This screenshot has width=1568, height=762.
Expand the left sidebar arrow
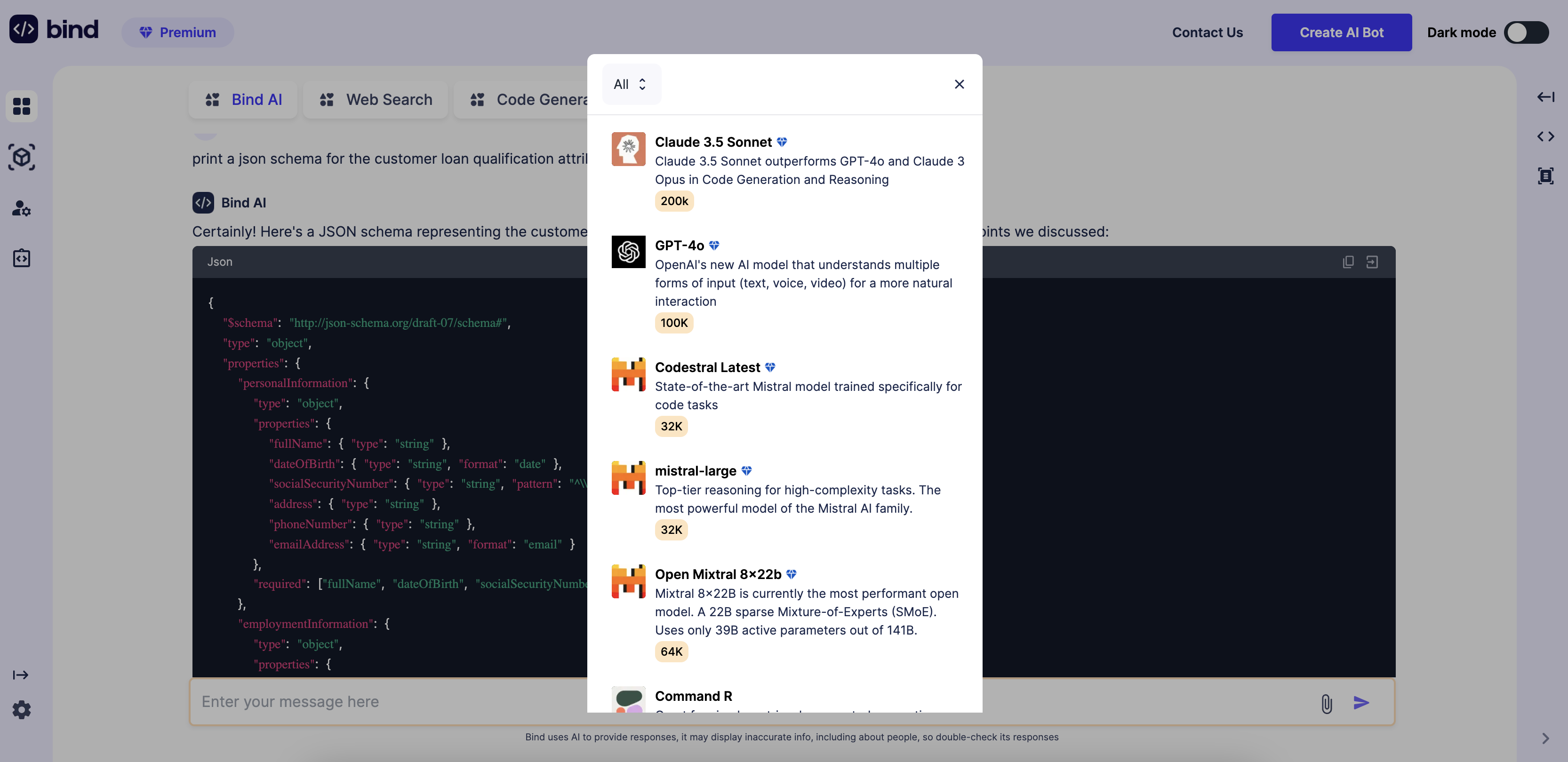(20, 675)
